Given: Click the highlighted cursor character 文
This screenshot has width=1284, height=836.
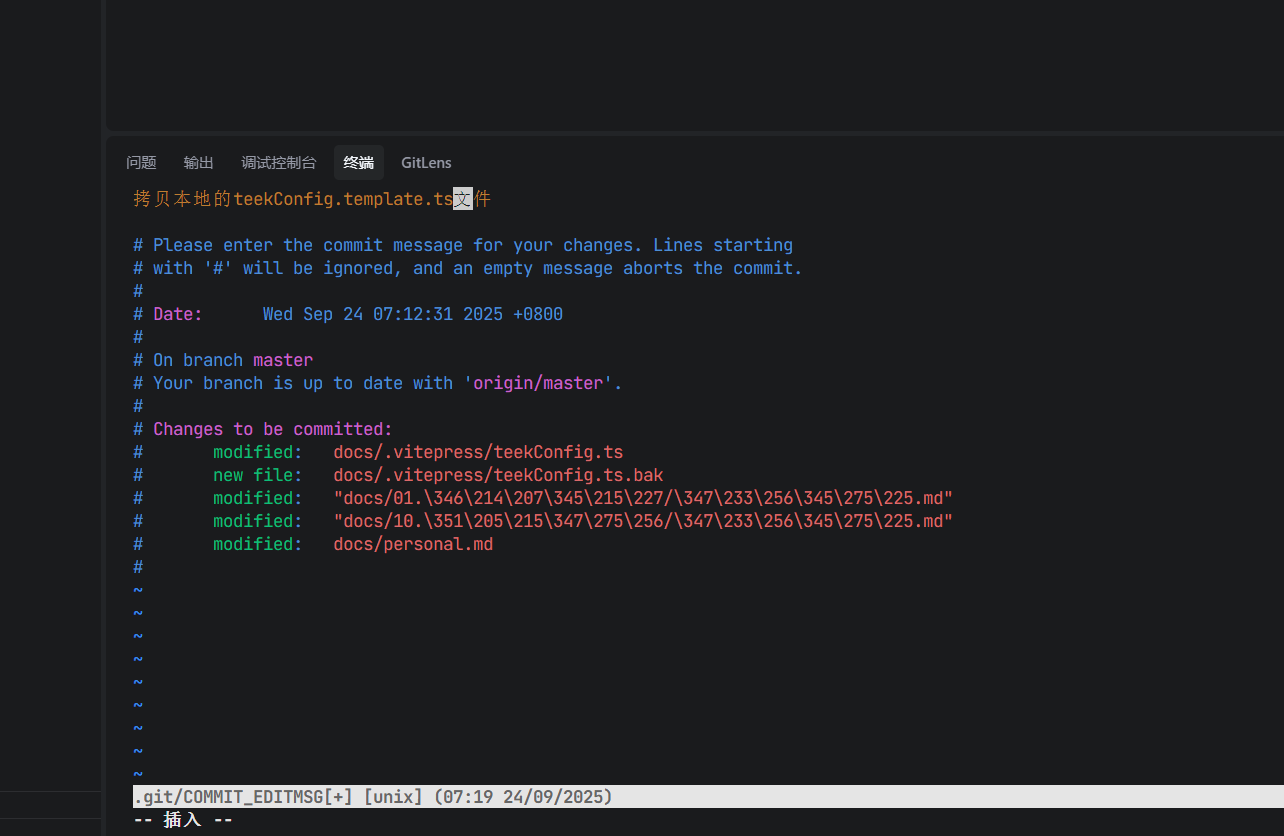Looking at the screenshot, I should click(462, 199).
